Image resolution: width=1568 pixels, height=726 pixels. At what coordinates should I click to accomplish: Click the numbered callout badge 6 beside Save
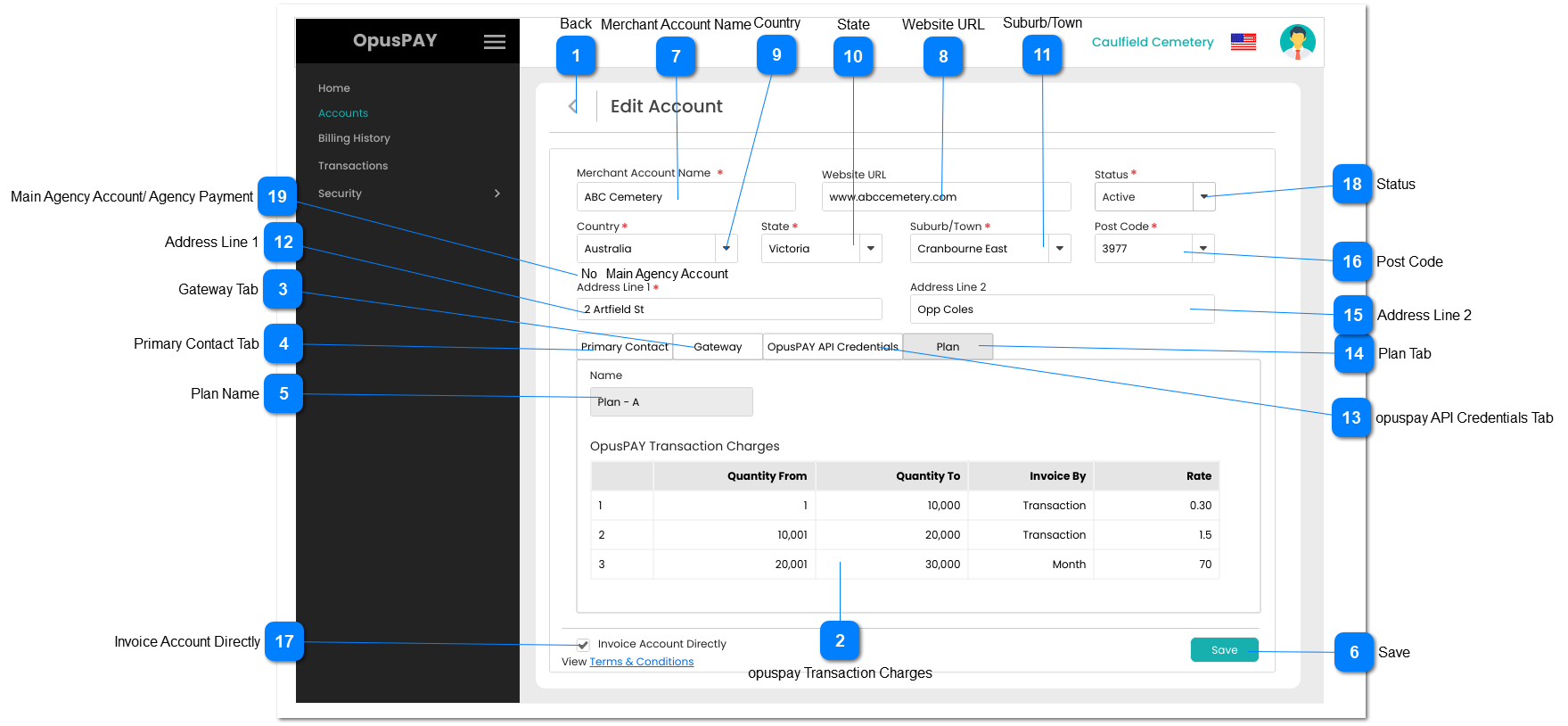click(1353, 652)
